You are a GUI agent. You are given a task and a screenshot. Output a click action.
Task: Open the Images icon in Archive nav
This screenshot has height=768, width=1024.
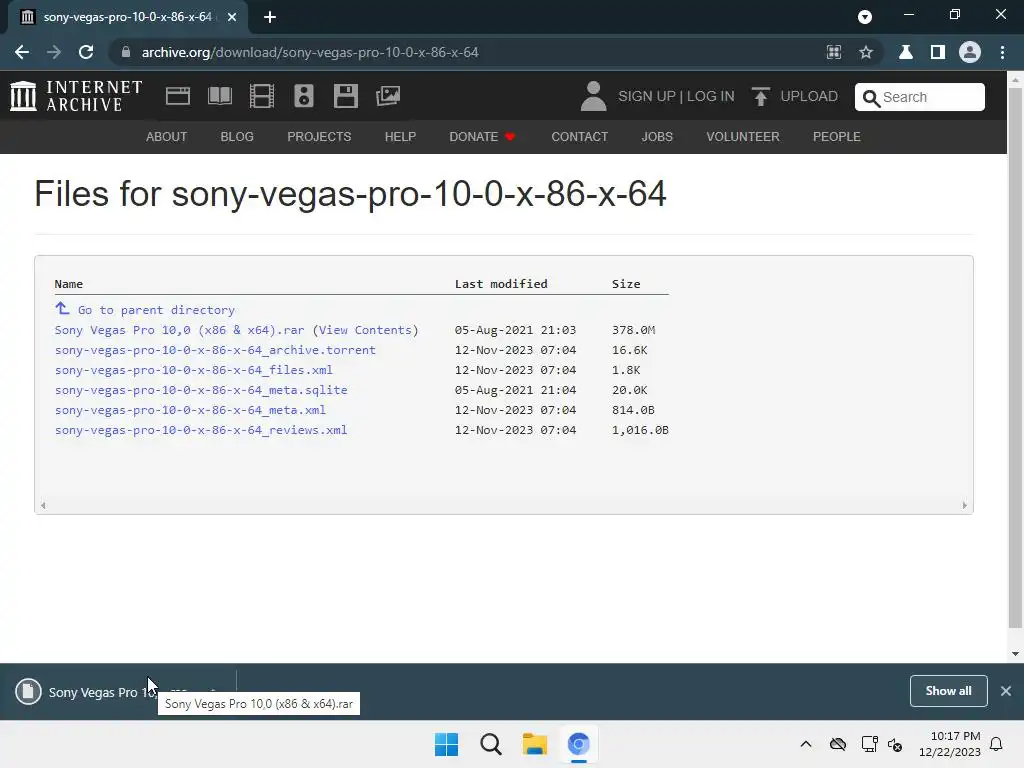point(388,96)
